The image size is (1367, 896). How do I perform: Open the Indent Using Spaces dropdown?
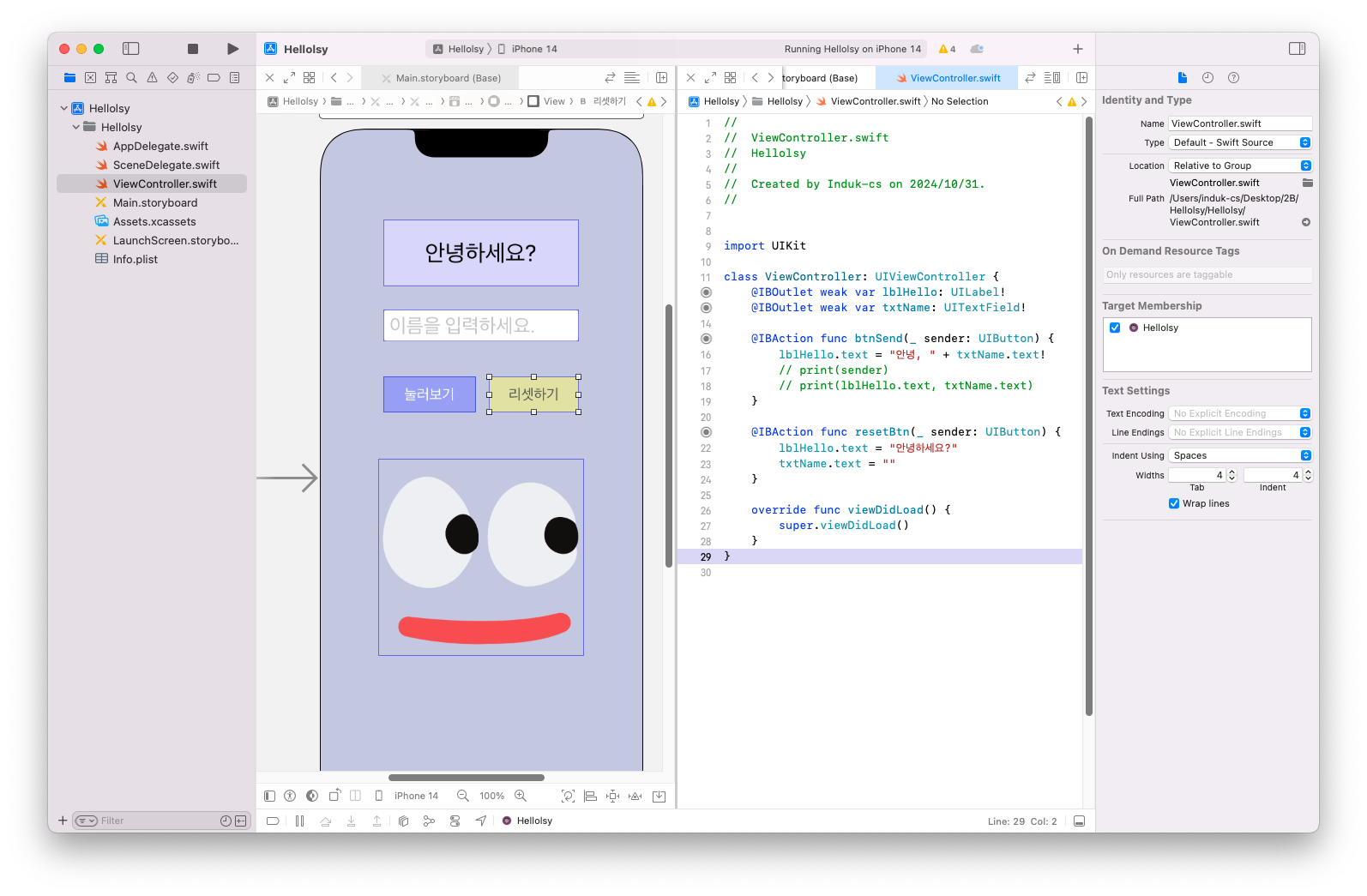tap(1240, 455)
